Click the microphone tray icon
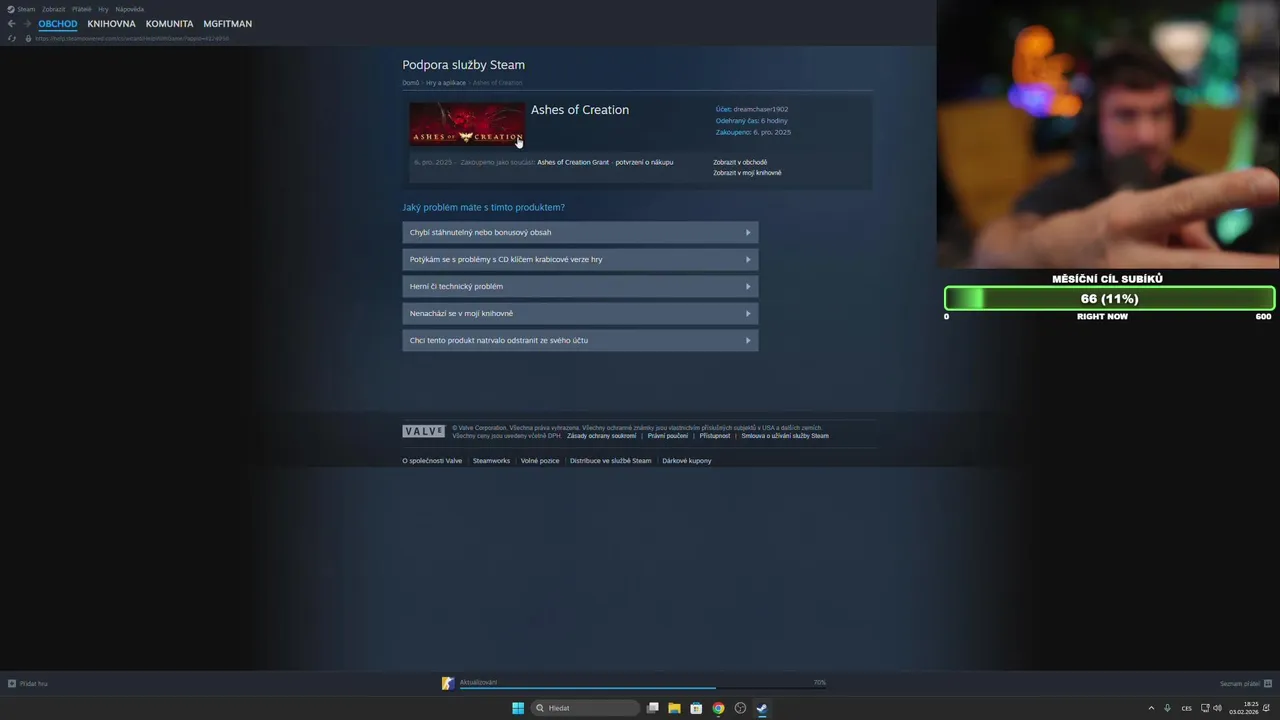Image resolution: width=1280 pixels, height=720 pixels. [x=1167, y=708]
